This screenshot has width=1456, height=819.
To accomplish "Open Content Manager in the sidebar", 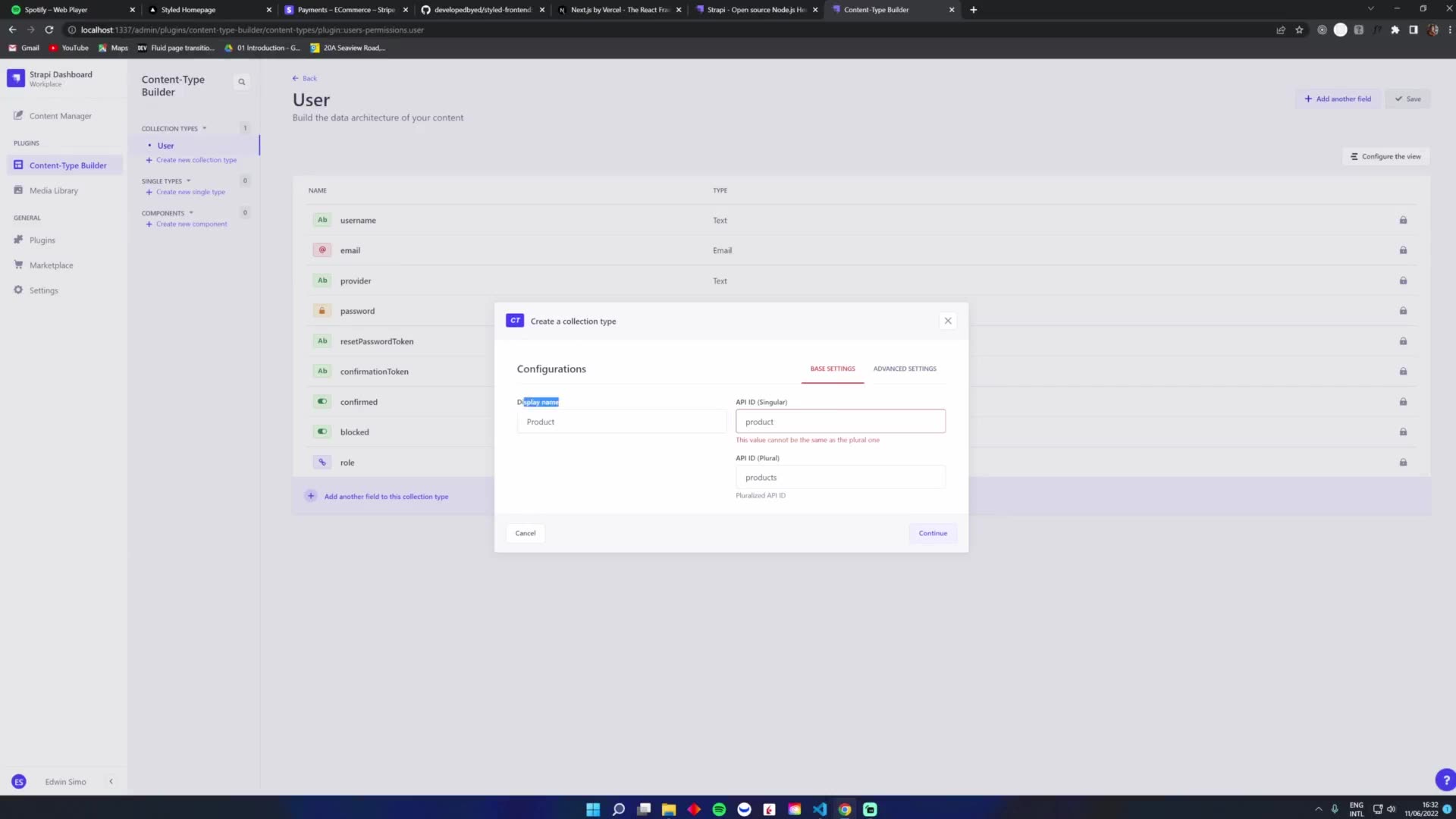I will coord(60,115).
